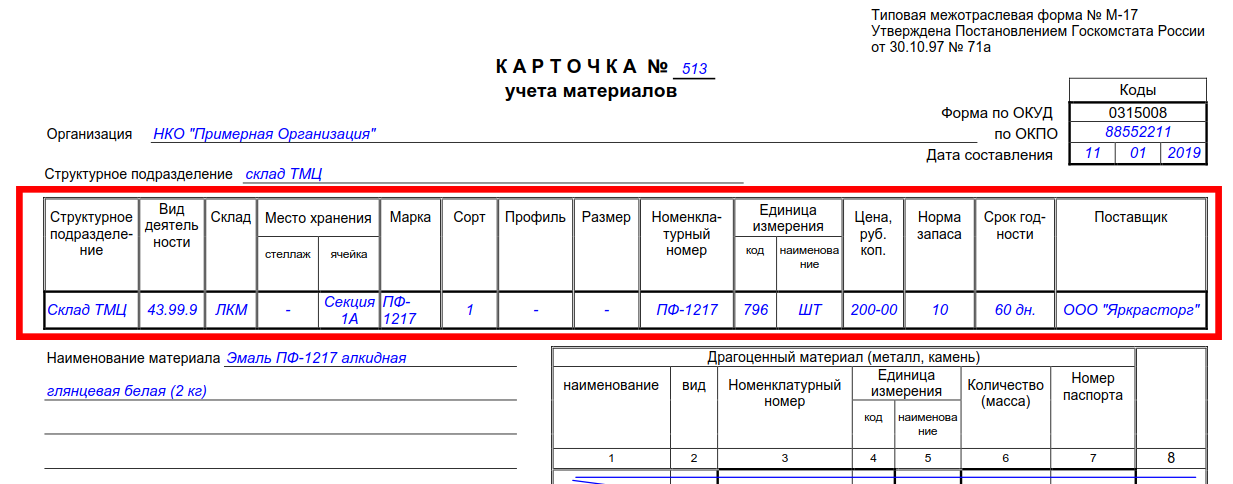The height and width of the screenshot is (484, 1233).
Task: Click material name 'Эмаль ПФ-1217 алкидная'
Action: click(316, 358)
